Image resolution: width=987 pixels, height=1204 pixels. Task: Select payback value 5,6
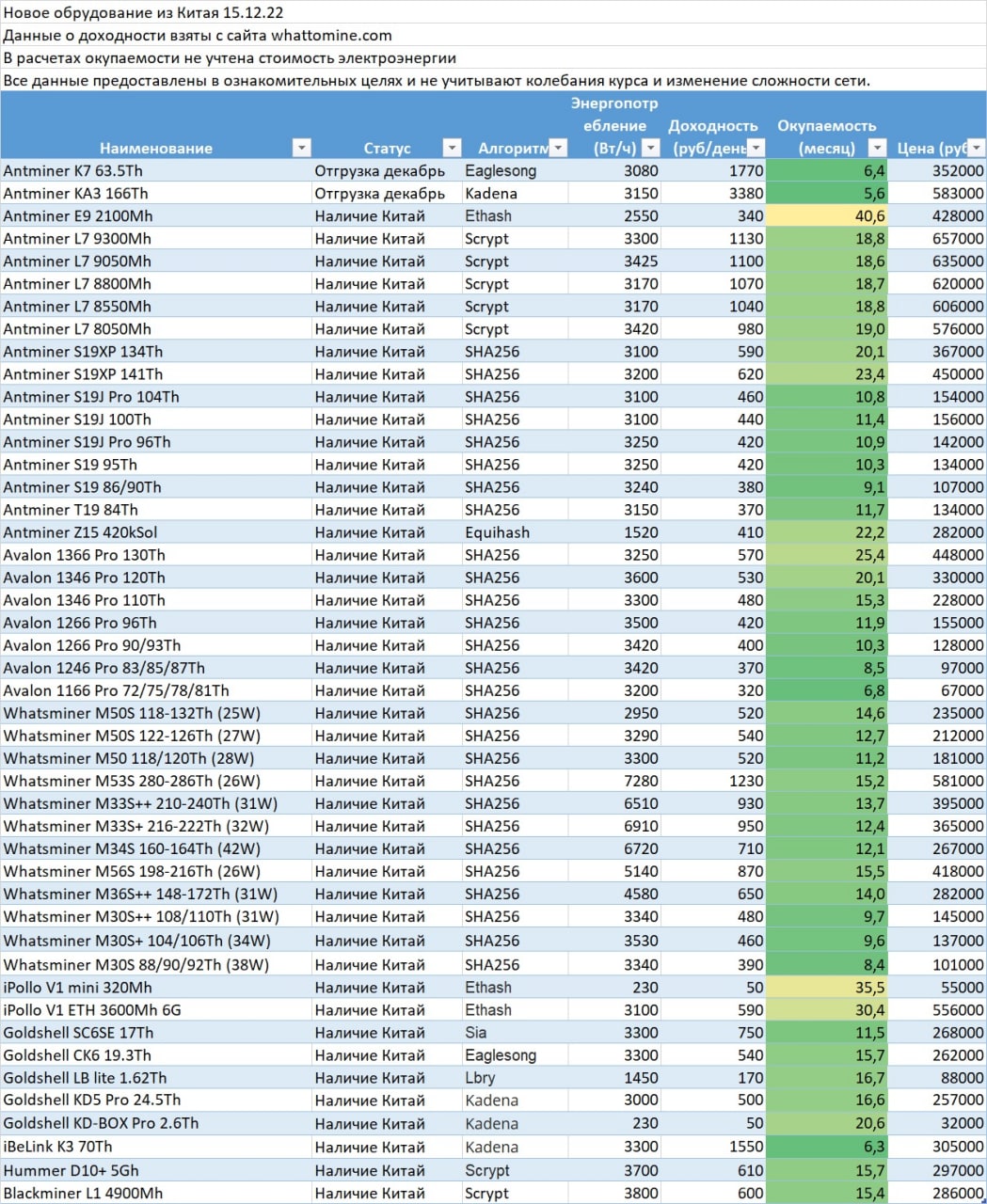(827, 193)
